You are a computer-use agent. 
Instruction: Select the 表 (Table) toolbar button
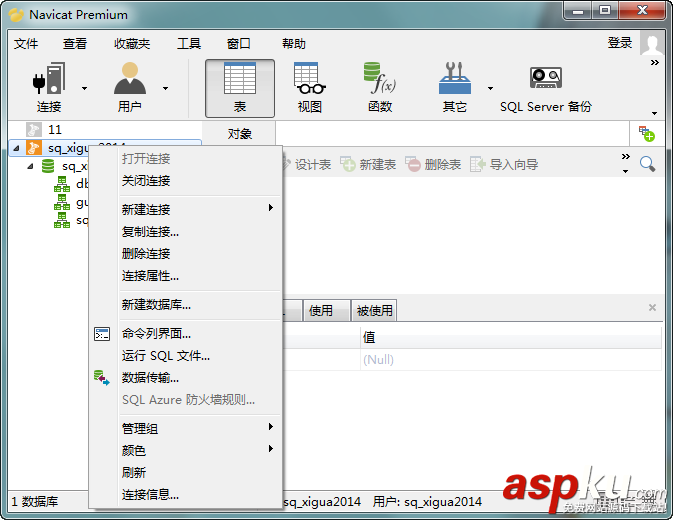pos(240,88)
